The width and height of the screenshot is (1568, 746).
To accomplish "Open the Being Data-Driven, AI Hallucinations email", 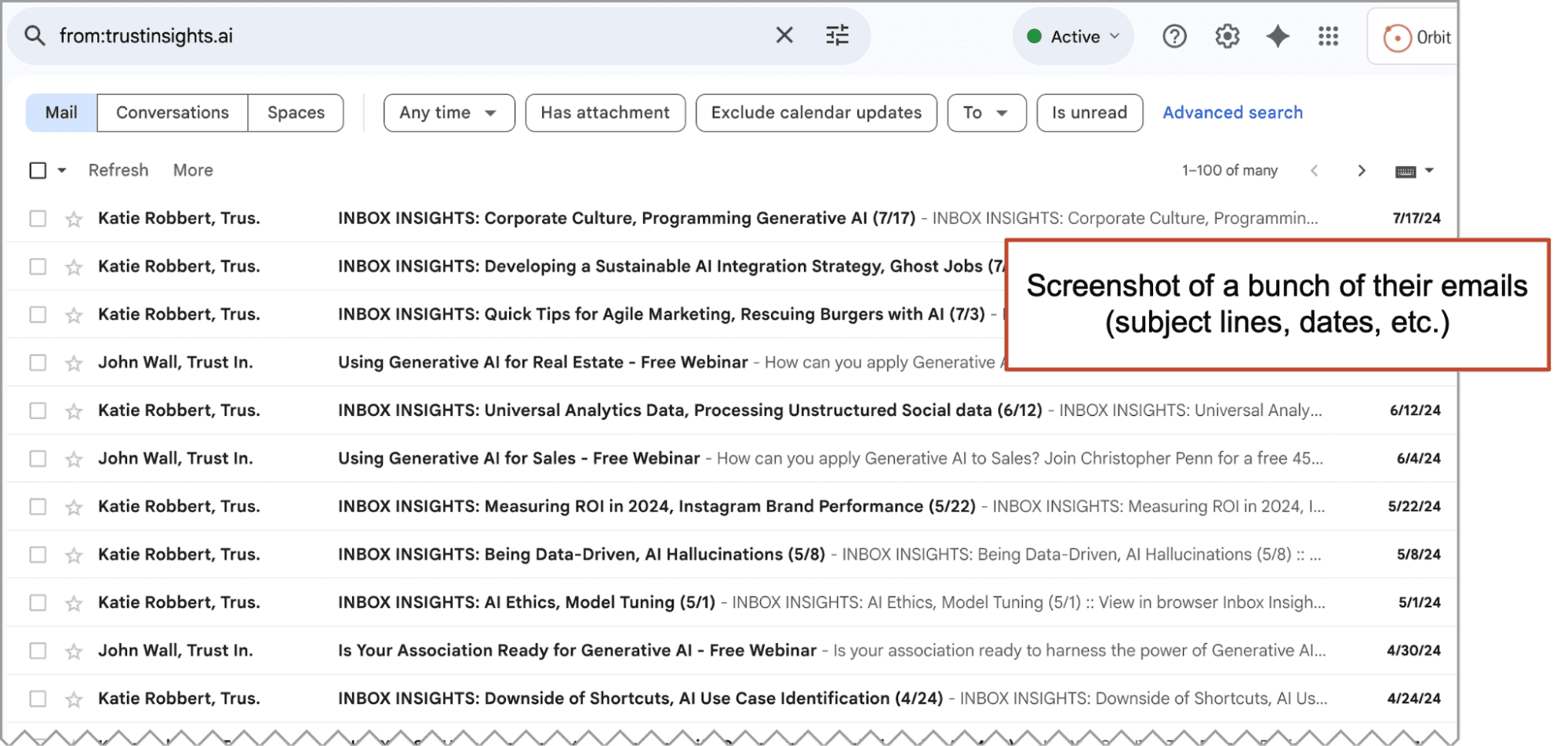I will (729, 555).
